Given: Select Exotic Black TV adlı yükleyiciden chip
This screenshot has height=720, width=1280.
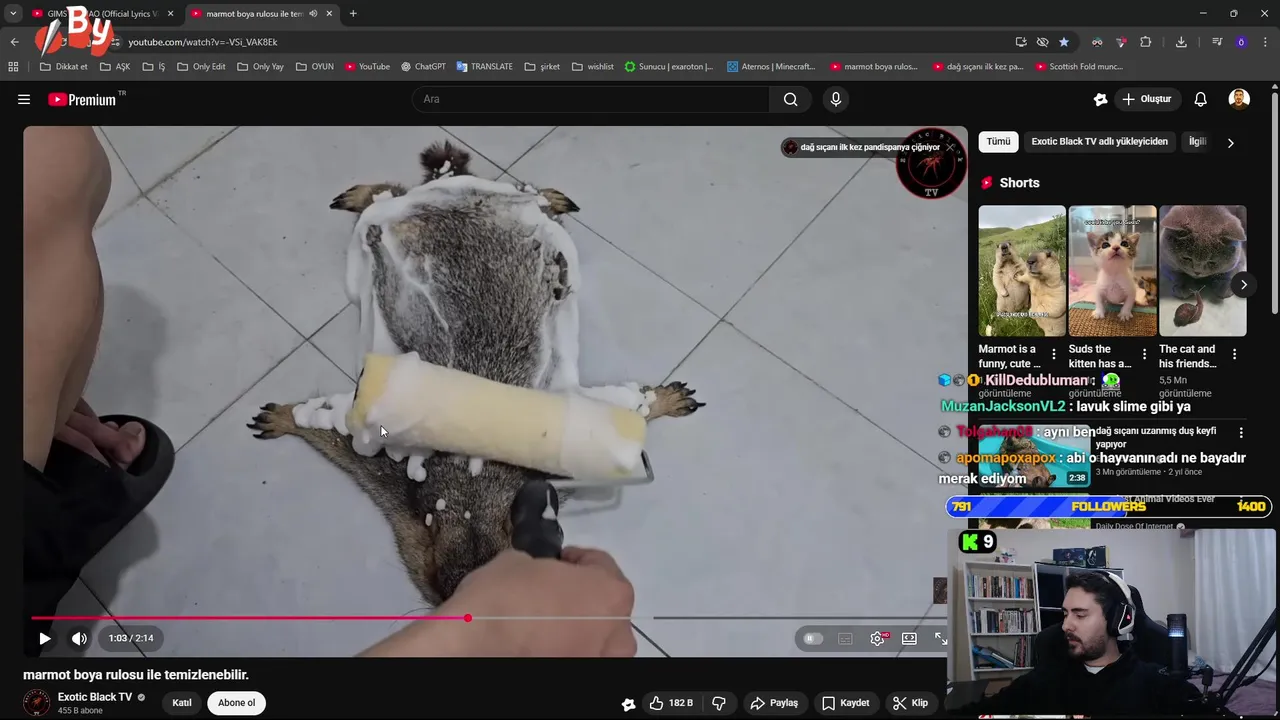Looking at the screenshot, I should click(x=1099, y=142).
